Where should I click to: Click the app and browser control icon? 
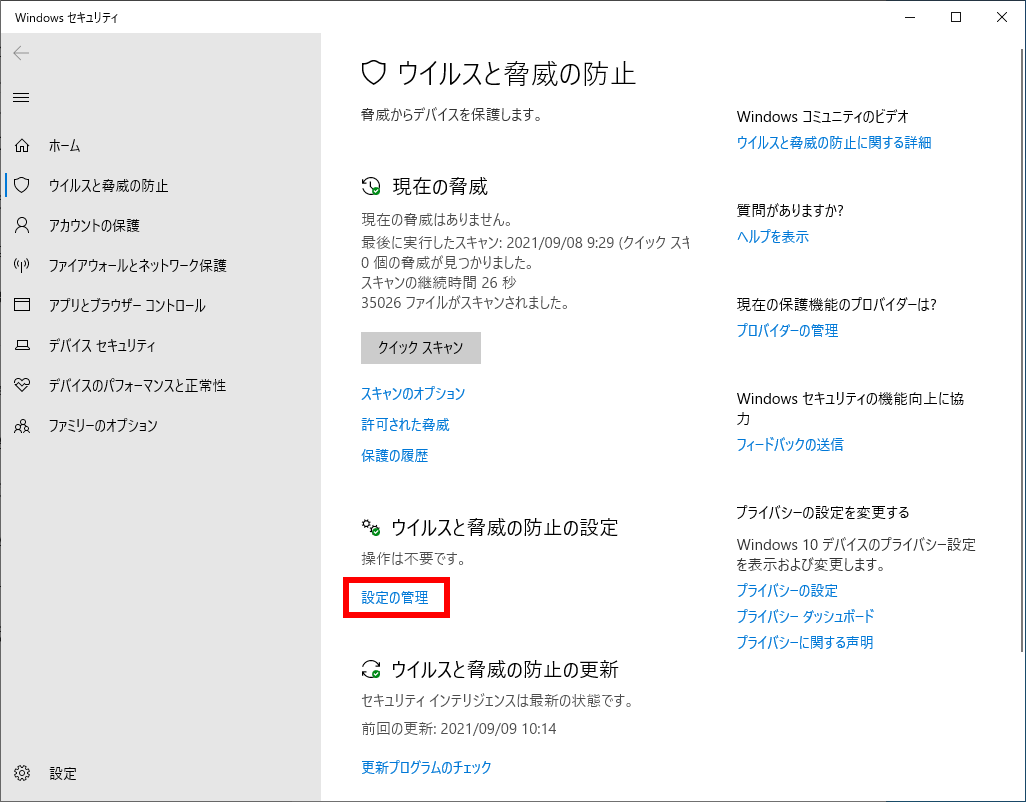pyautogui.click(x=22, y=305)
